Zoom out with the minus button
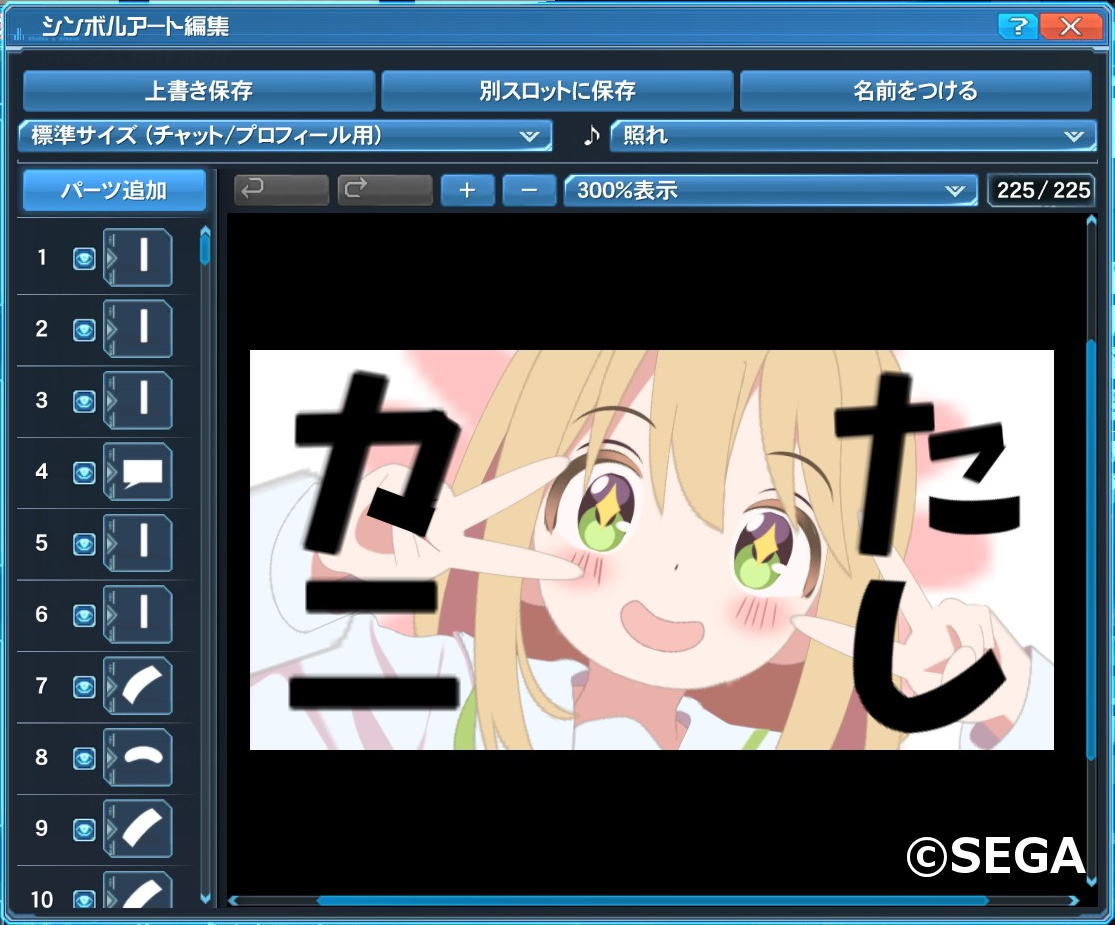 pyautogui.click(x=529, y=191)
